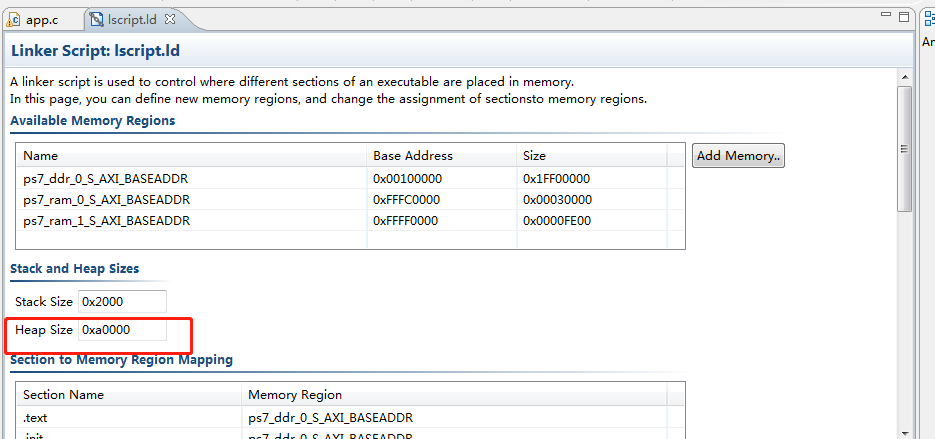This screenshot has width=935, height=439.
Task: Click the Heap Size input field
Action: pyautogui.click(x=122, y=330)
